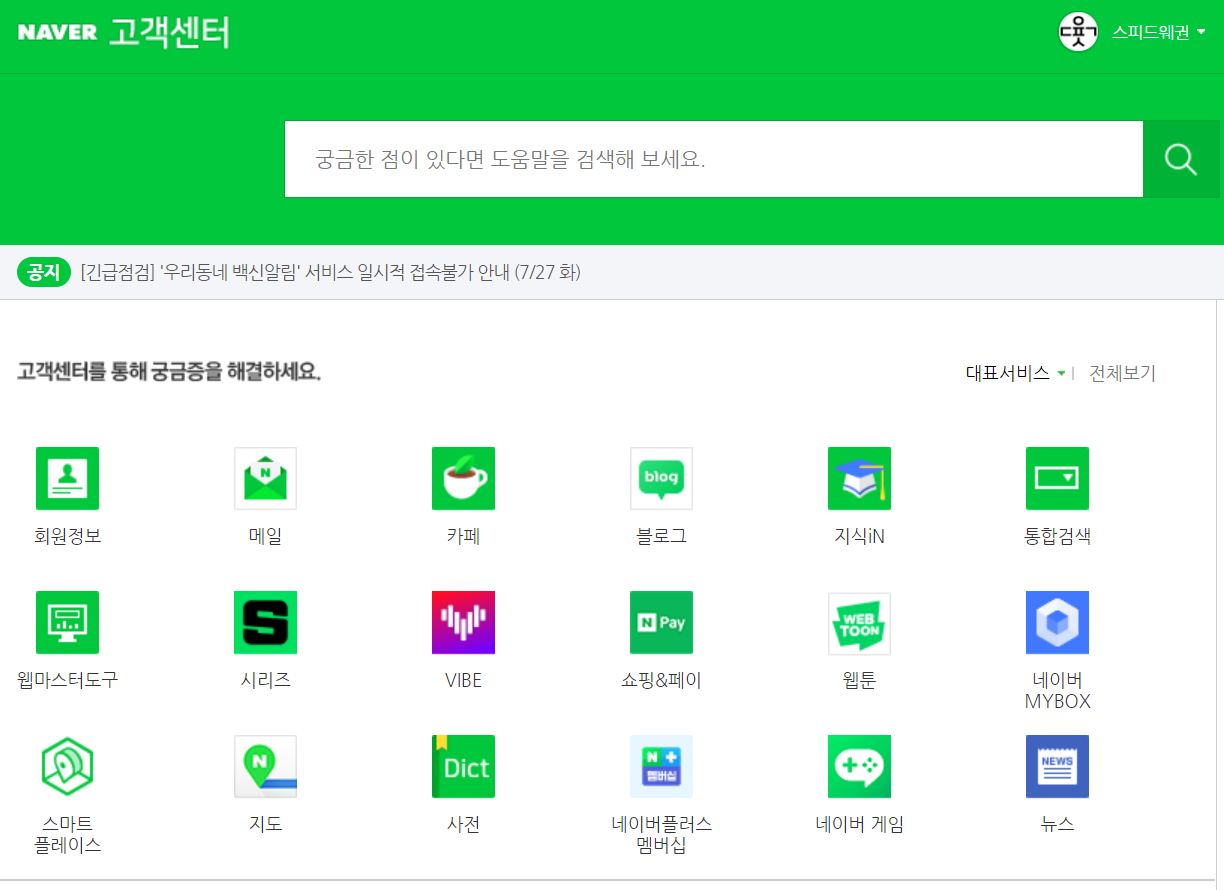1224x890 pixels.
Task: Open the 대표서비스 dropdown filter
Action: (1015, 373)
